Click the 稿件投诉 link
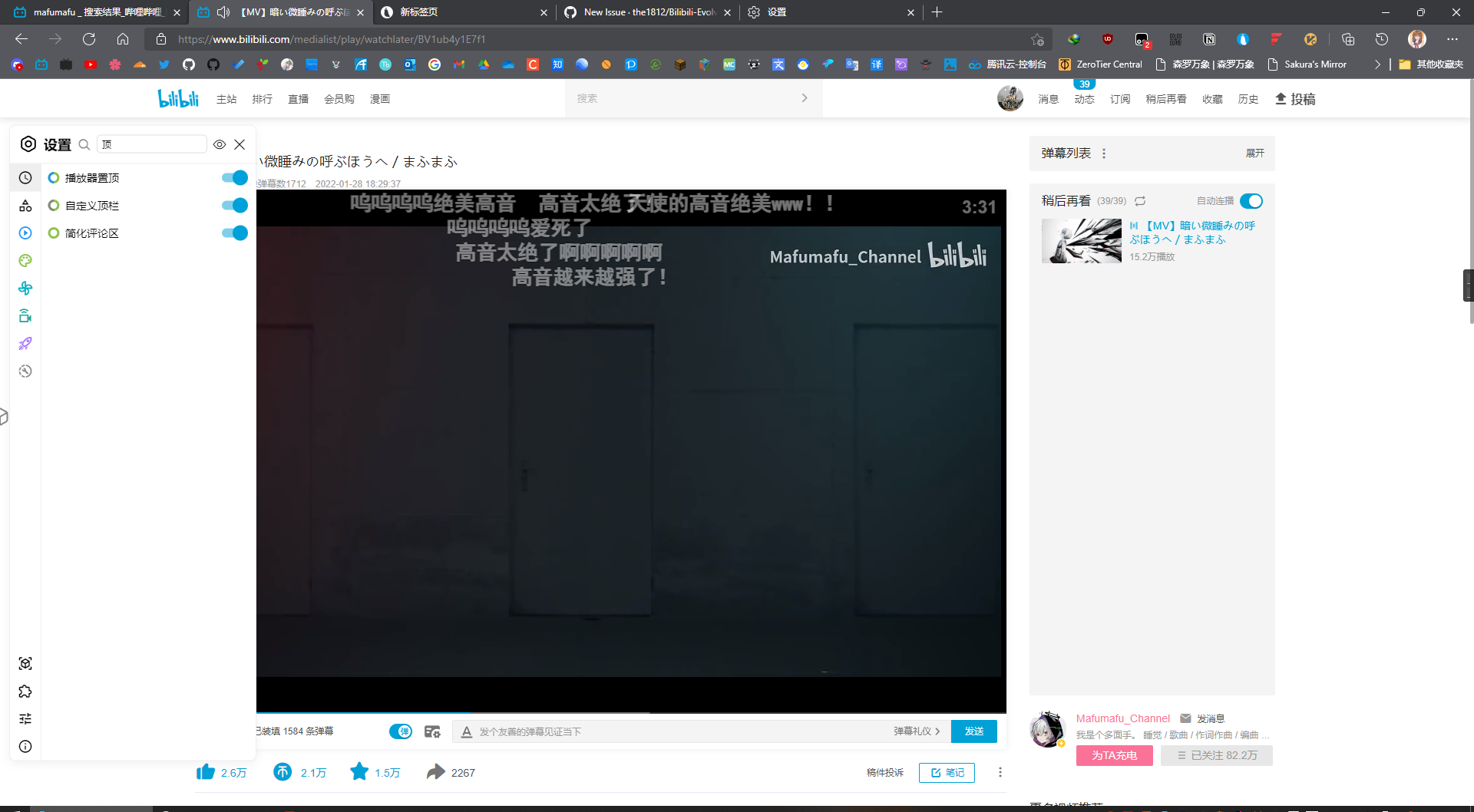 pos(885,773)
